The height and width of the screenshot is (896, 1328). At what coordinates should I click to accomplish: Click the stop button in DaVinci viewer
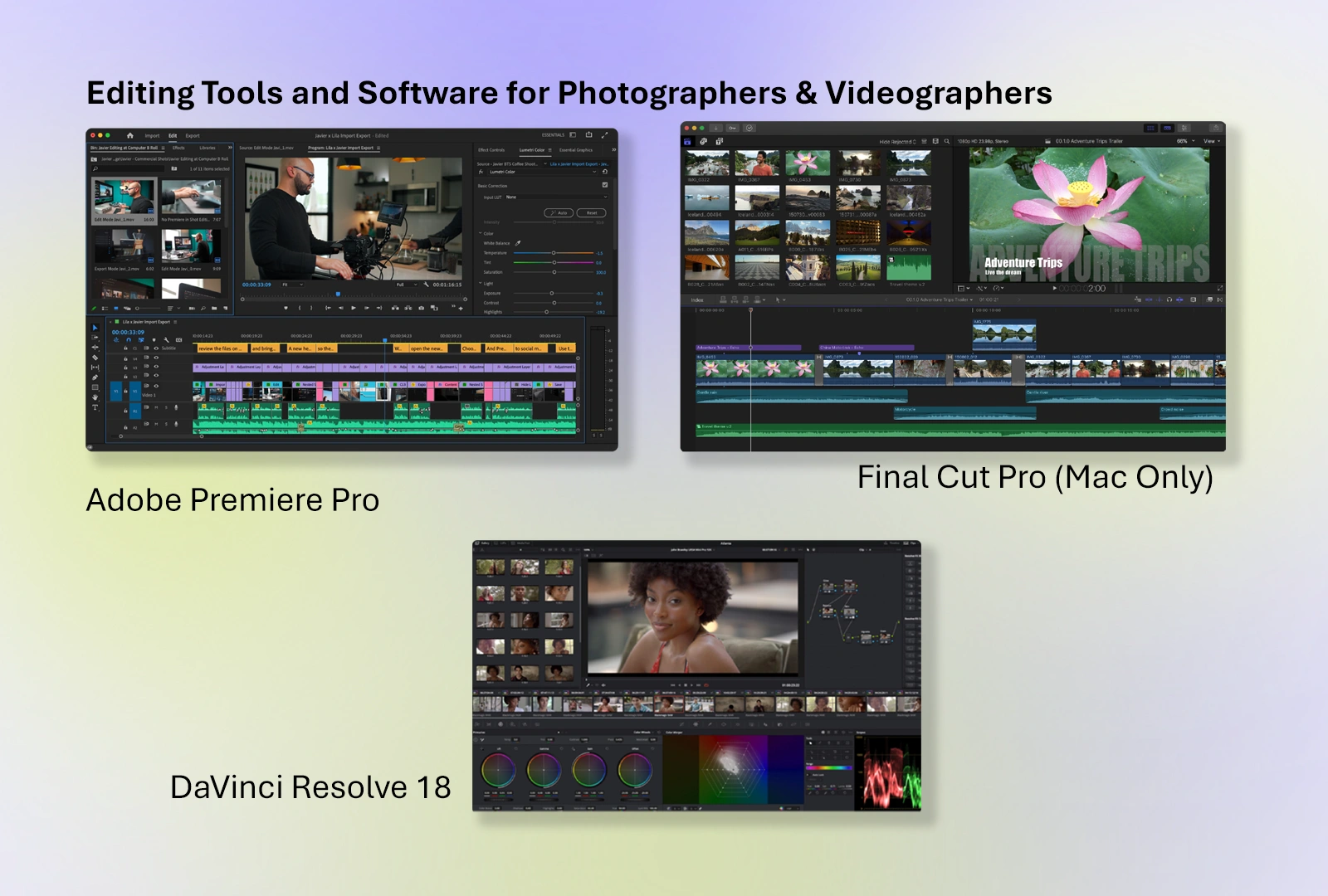tap(686, 685)
